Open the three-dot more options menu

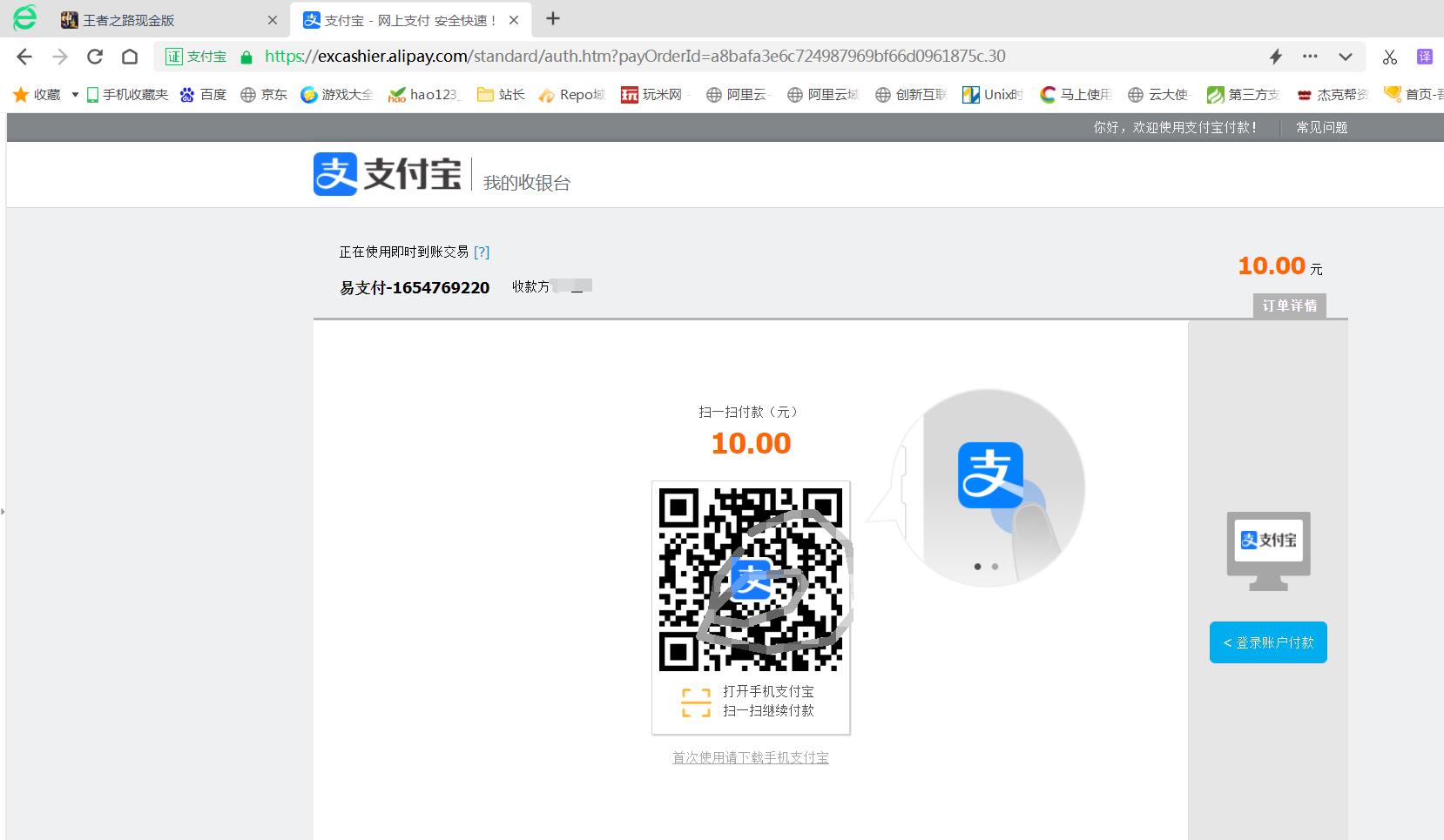1310,57
